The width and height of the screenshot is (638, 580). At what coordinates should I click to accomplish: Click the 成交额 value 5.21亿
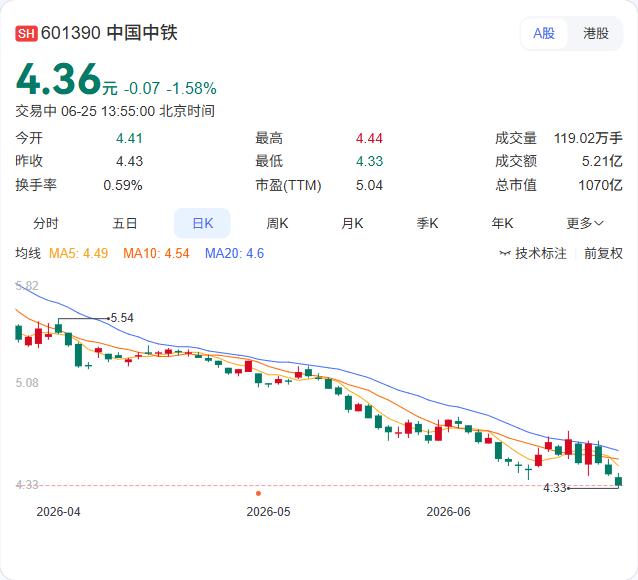tap(602, 161)
